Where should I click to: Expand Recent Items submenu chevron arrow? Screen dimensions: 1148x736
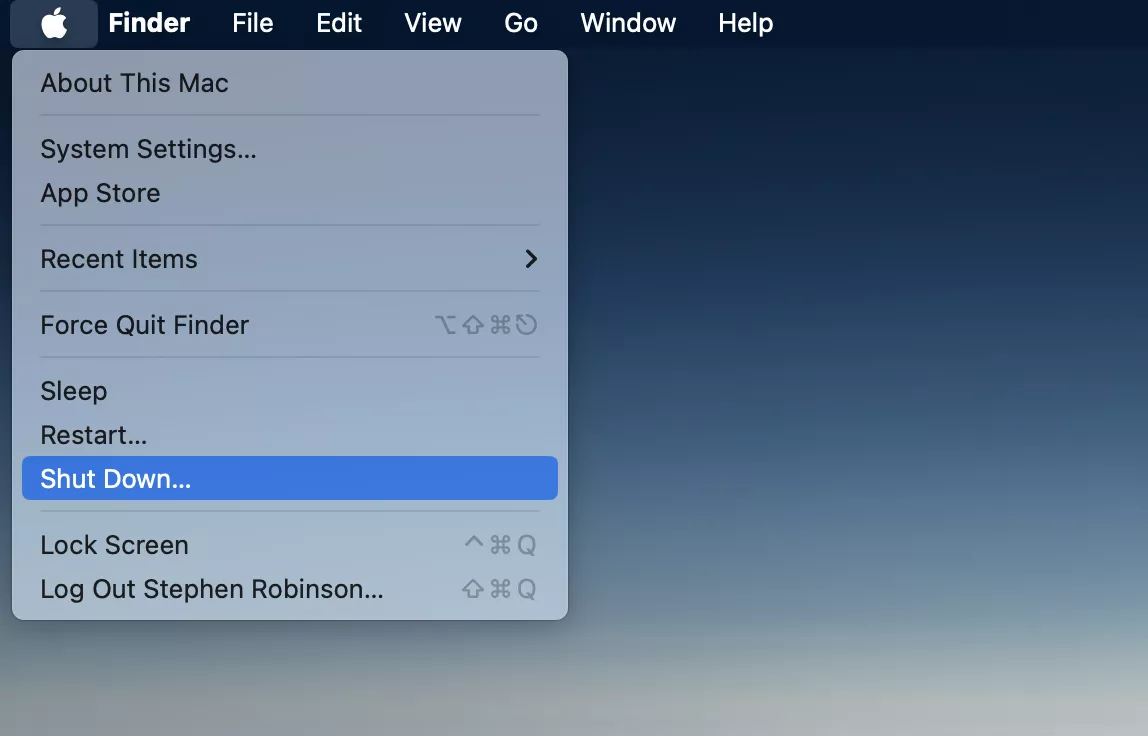tap(531, 259)
